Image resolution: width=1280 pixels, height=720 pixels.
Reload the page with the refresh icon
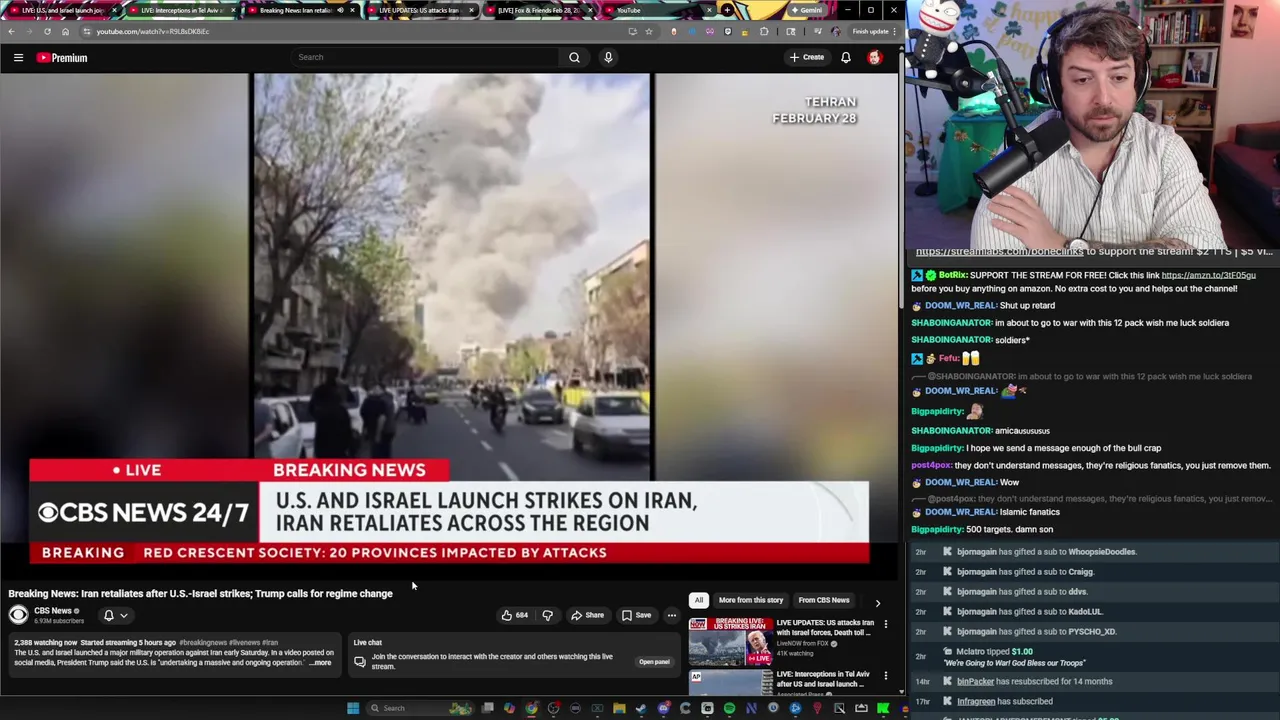tap(47, 31)
